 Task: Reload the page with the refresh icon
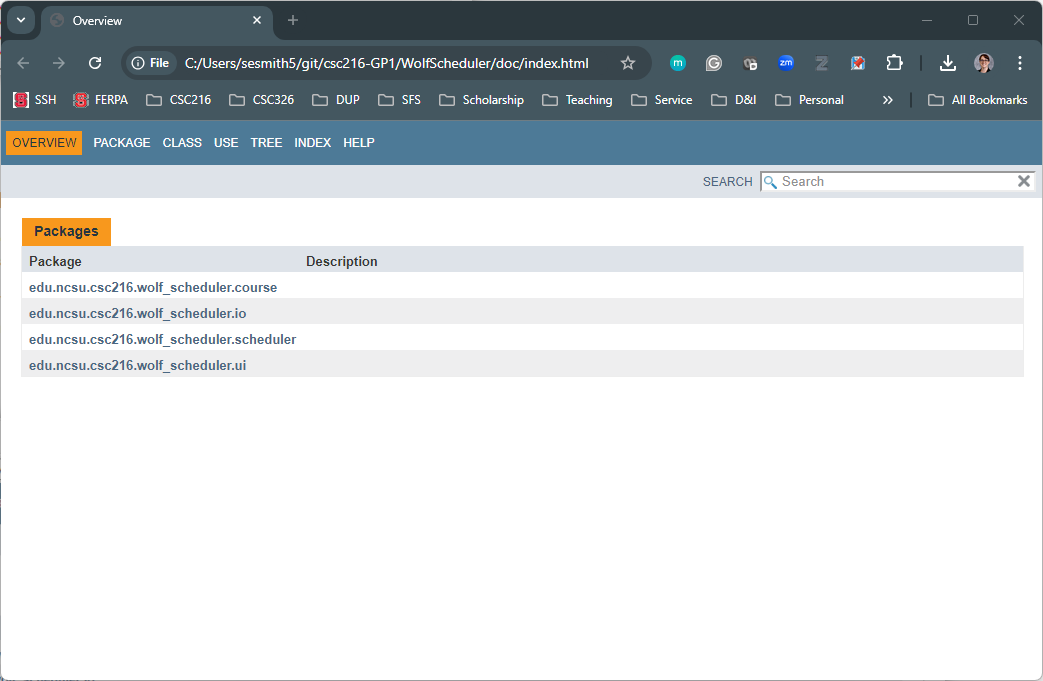tap(94, 62)
